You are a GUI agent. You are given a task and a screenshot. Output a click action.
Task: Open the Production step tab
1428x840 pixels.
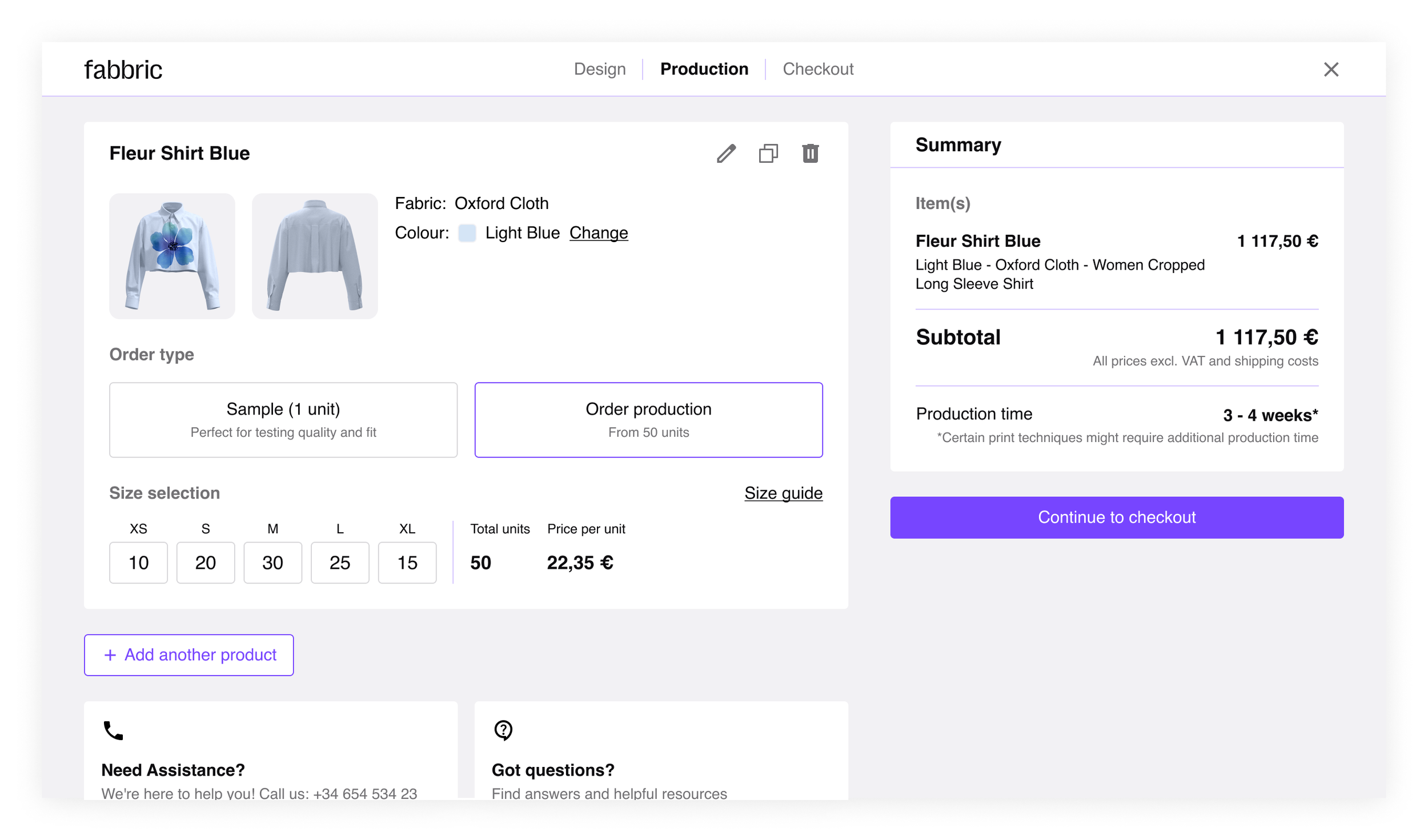pyautogui.click(x=704, y=69)
